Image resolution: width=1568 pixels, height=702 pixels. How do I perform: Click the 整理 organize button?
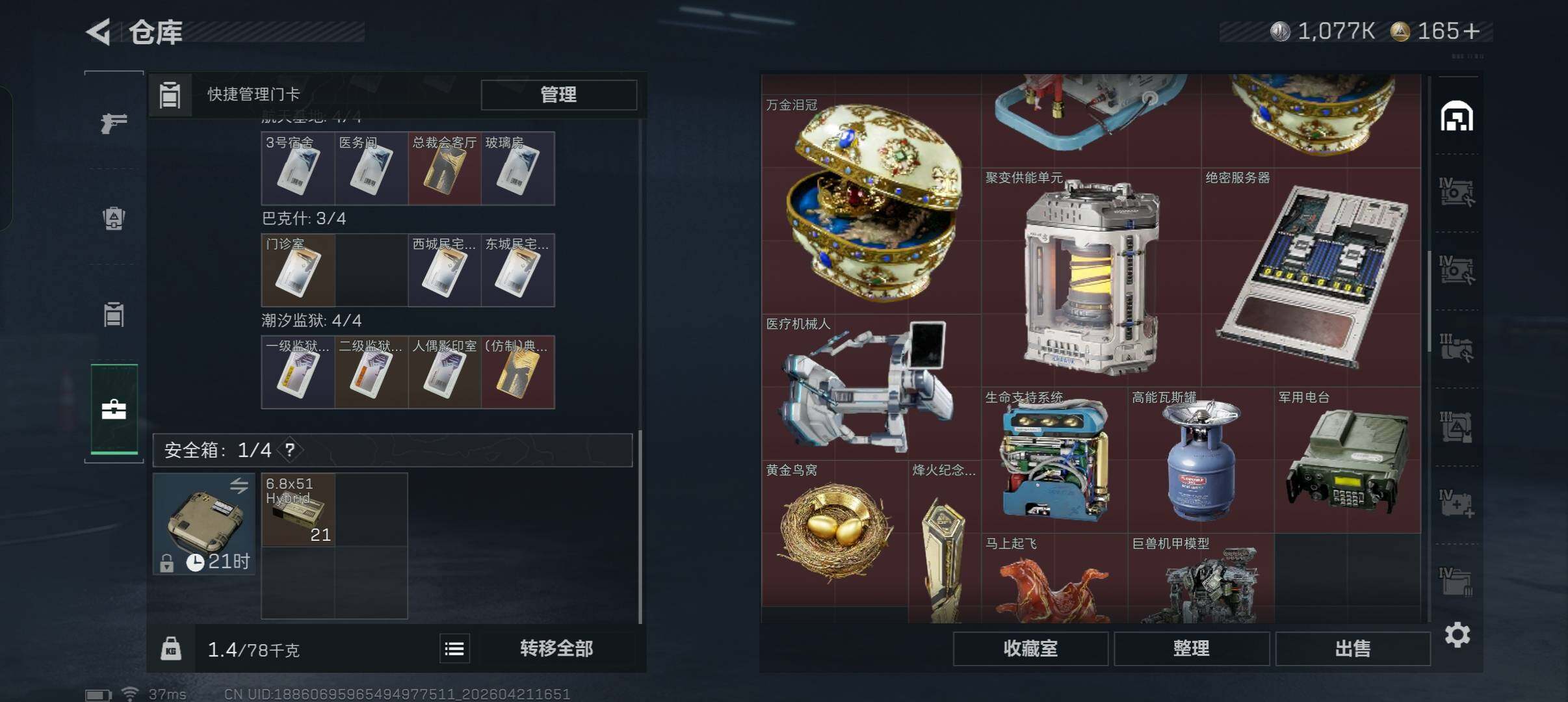tap(1192, 648)
